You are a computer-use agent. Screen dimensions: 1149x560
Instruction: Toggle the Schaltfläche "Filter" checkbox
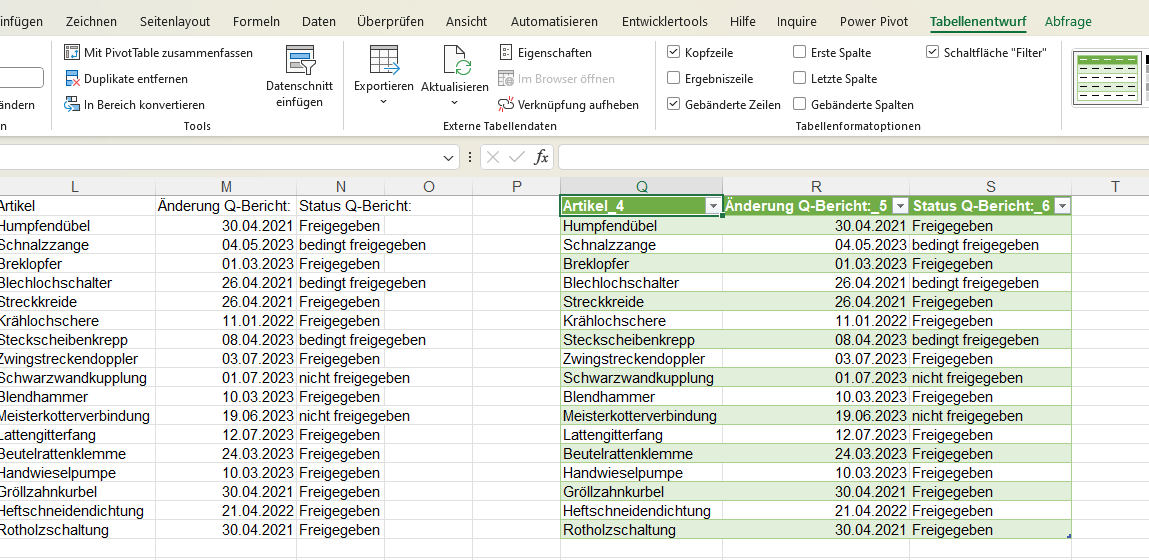tap(933, 52)
